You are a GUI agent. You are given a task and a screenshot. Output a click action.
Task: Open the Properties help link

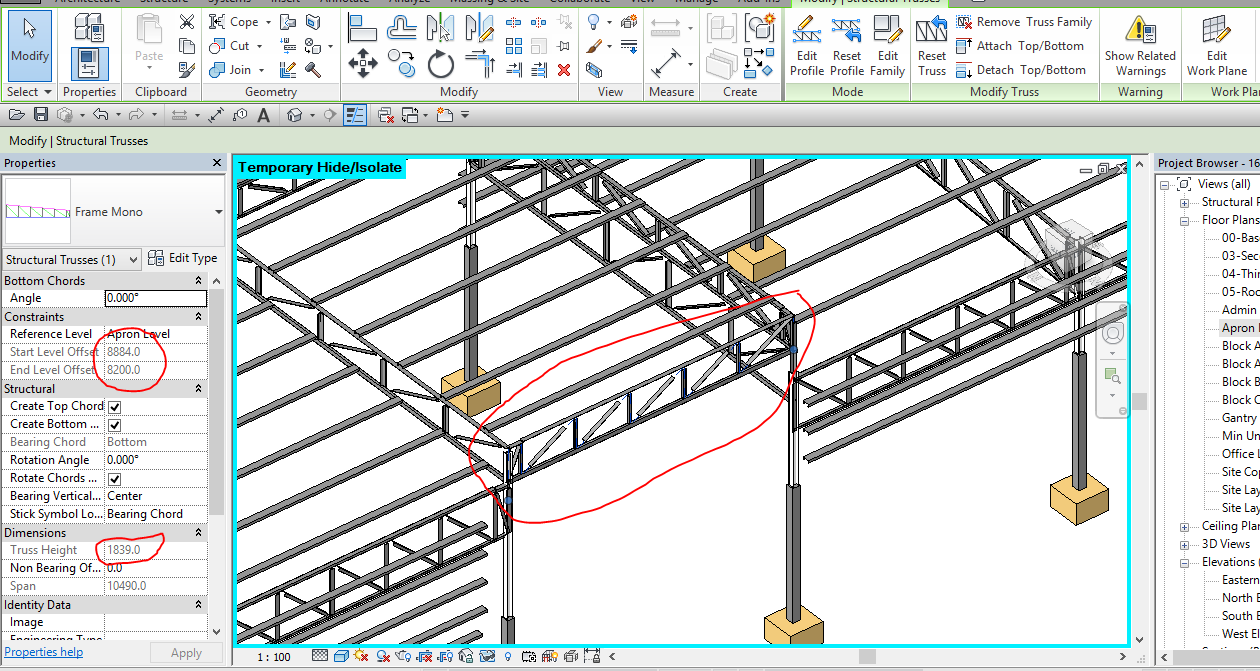point(44,652)
